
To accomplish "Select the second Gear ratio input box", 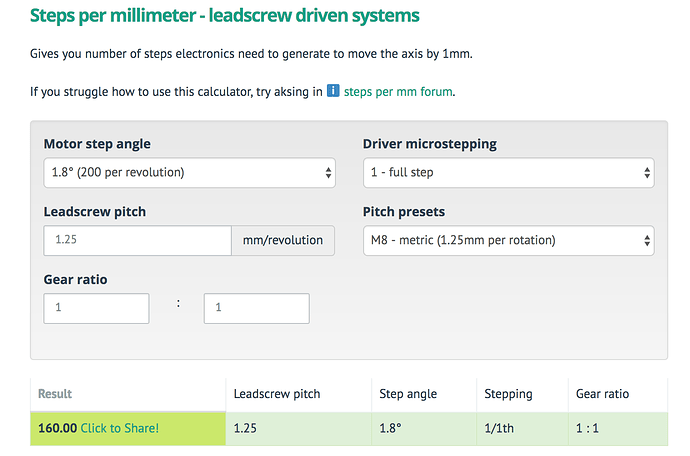I will [256, 308].
